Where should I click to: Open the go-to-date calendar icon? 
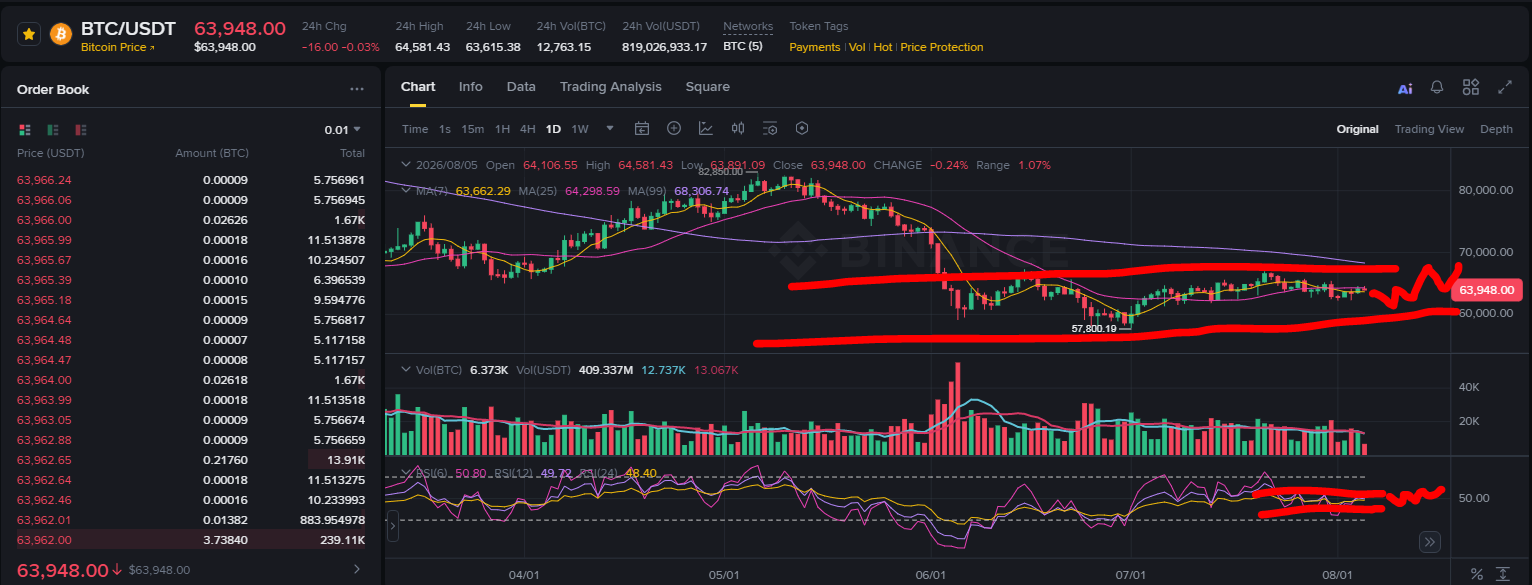click(642, 129)
